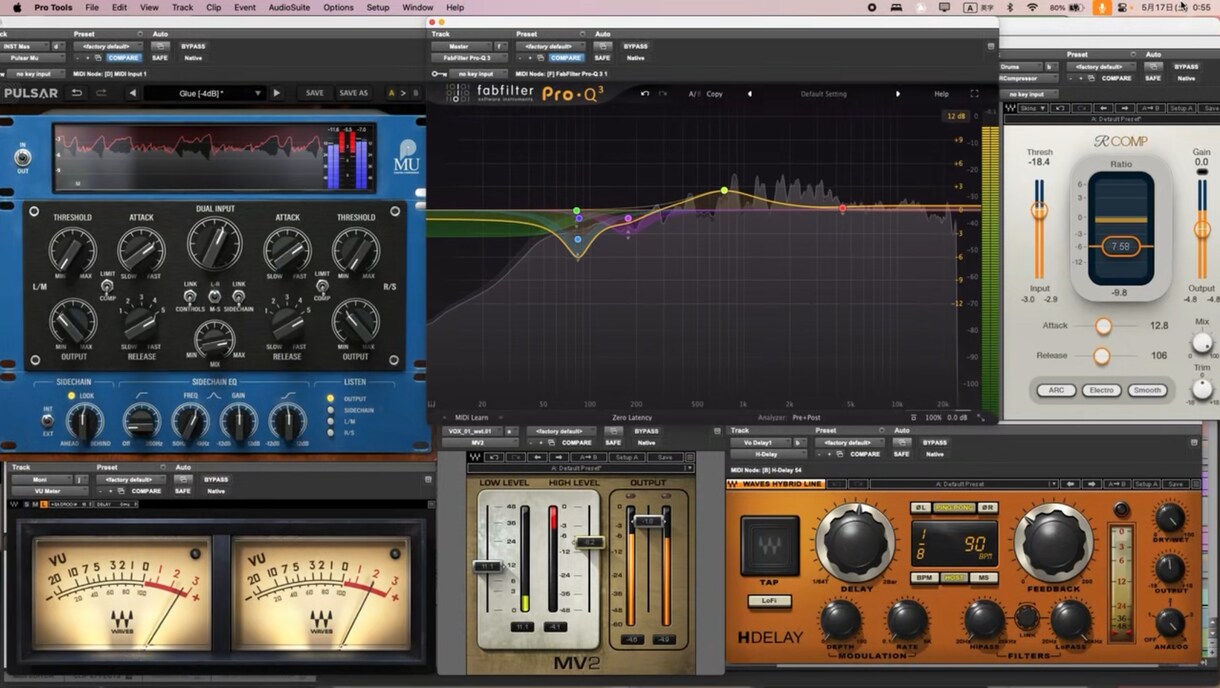Enable the H-Delay LoFi button
1220x688 pixels.
(x=769, y=601)
